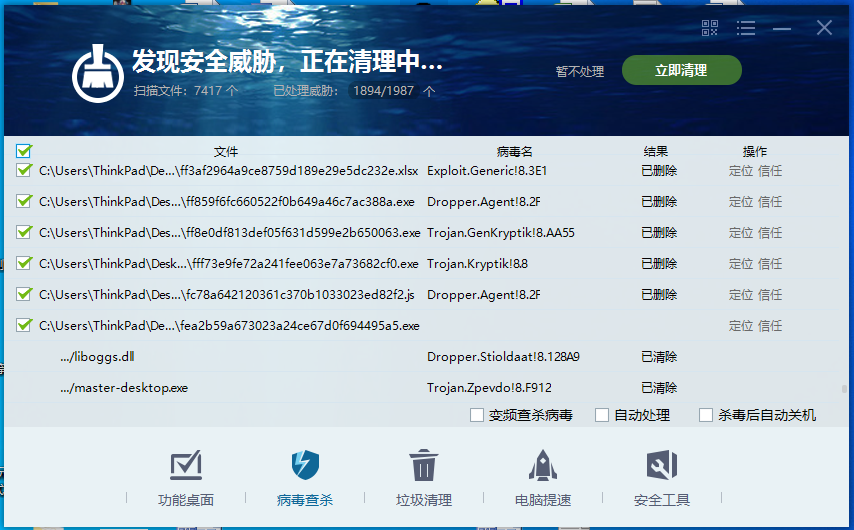Switch to 电脑提速 tab label
Viewport: 854px width, 530px height.
(543, 500)
